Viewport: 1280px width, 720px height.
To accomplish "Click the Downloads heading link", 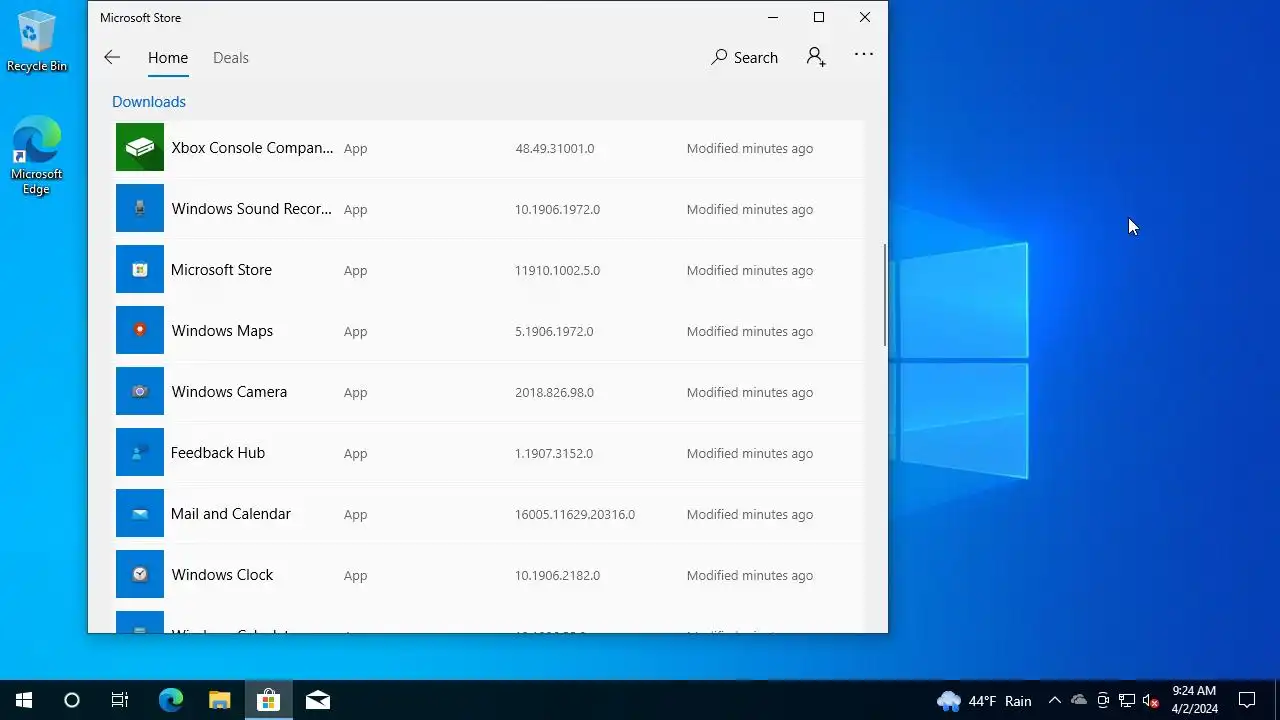I will (149, 102).
